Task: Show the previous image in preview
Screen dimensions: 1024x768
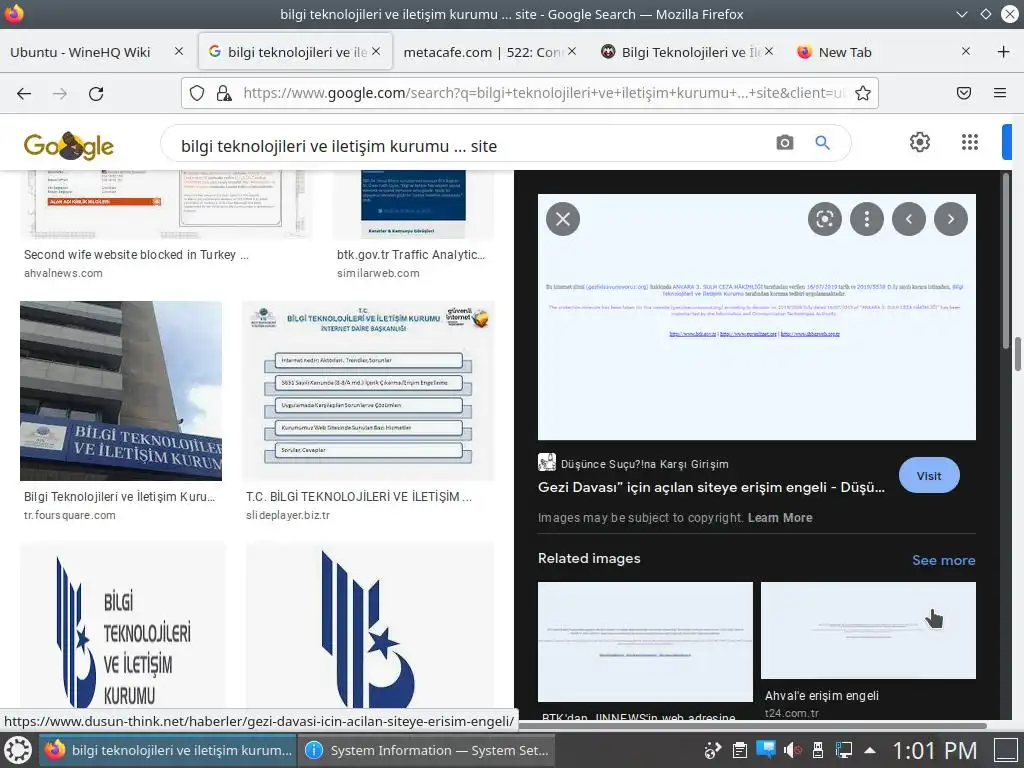Action: coord(908,219)
